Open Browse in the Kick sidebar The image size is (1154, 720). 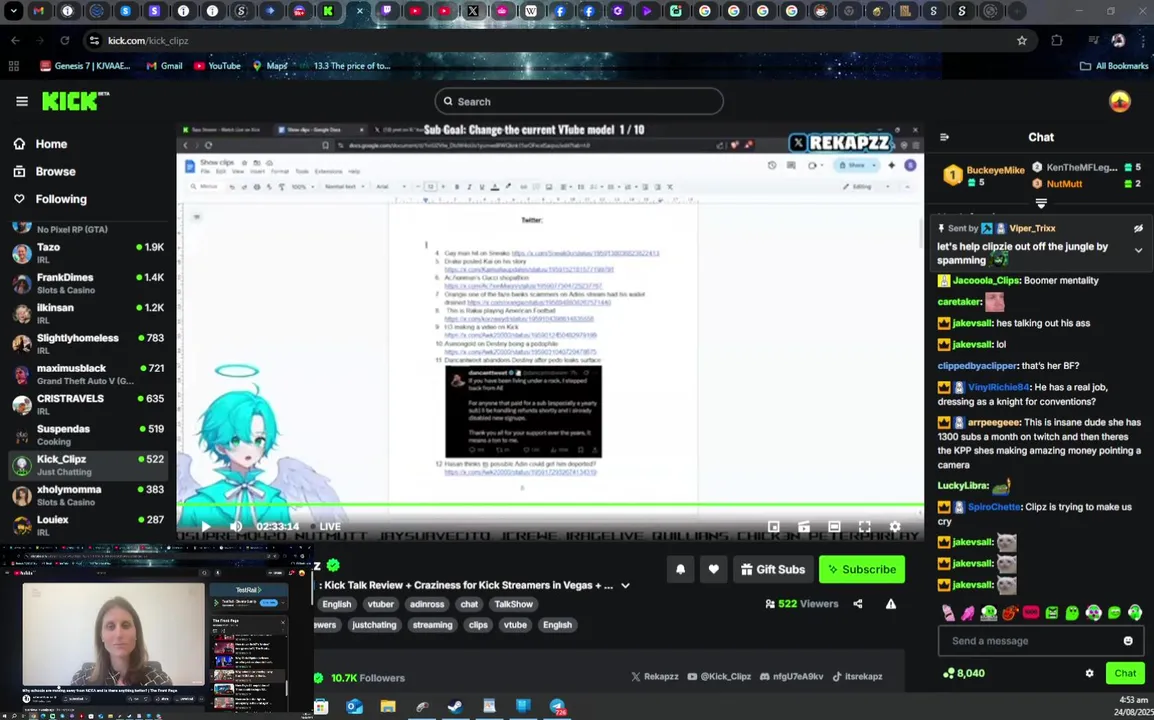click(x=55, y=172)
